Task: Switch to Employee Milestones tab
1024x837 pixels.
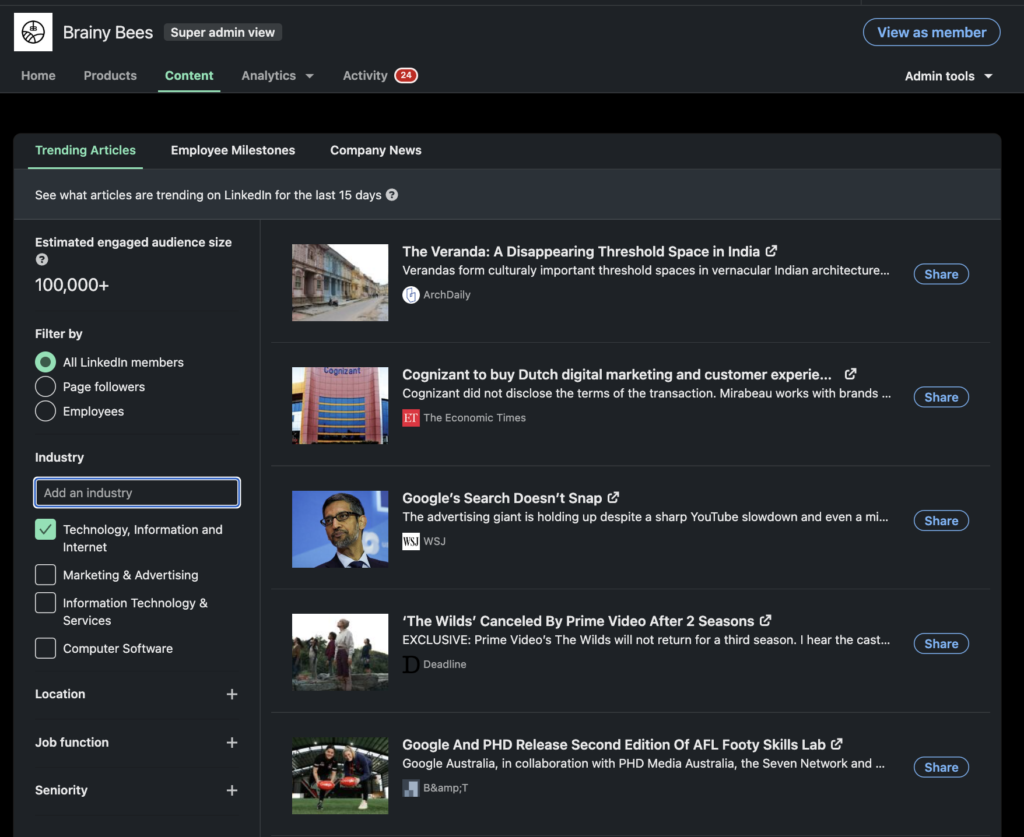Action: point(233,150)
